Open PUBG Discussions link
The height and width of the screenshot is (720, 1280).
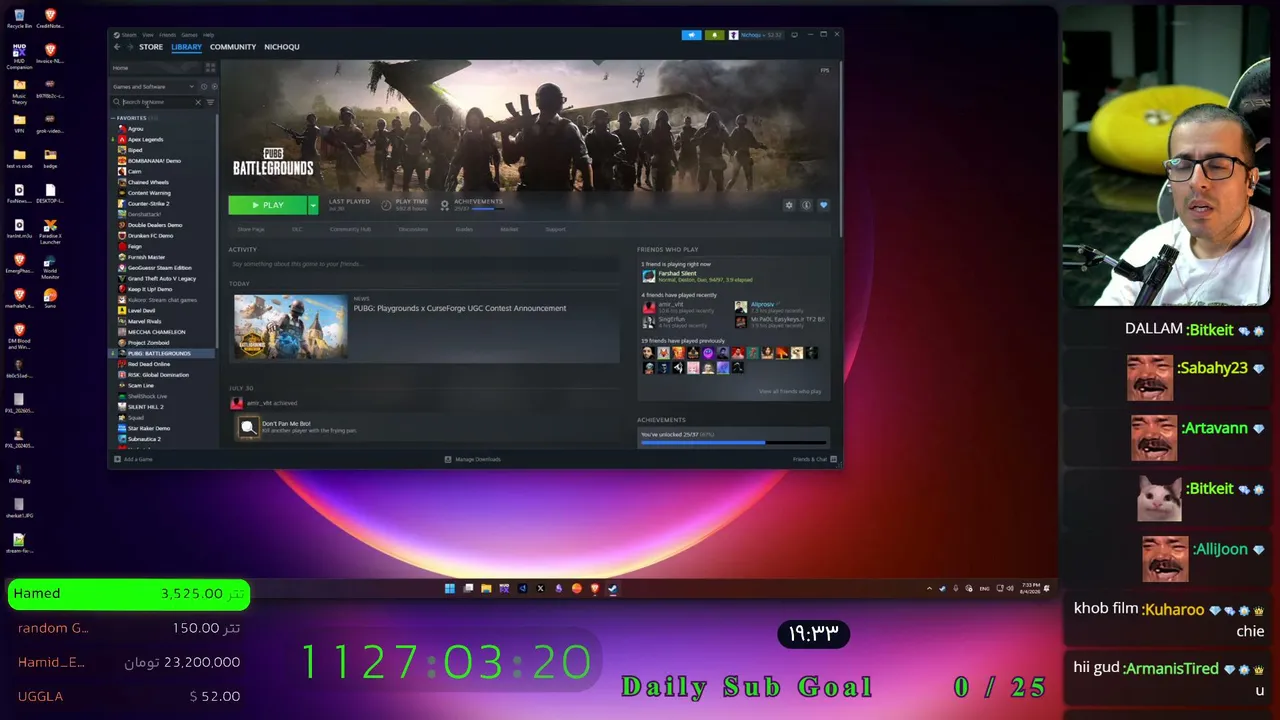click(x=413, y=229)
